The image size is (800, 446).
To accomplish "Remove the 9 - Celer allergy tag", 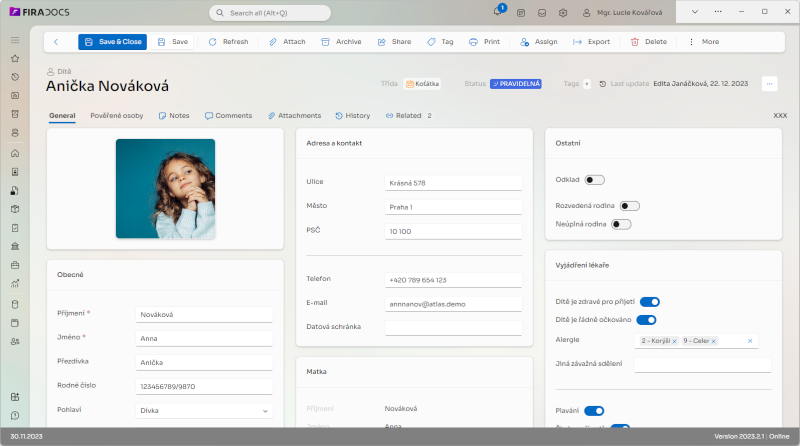I will [x=714, y=341].
